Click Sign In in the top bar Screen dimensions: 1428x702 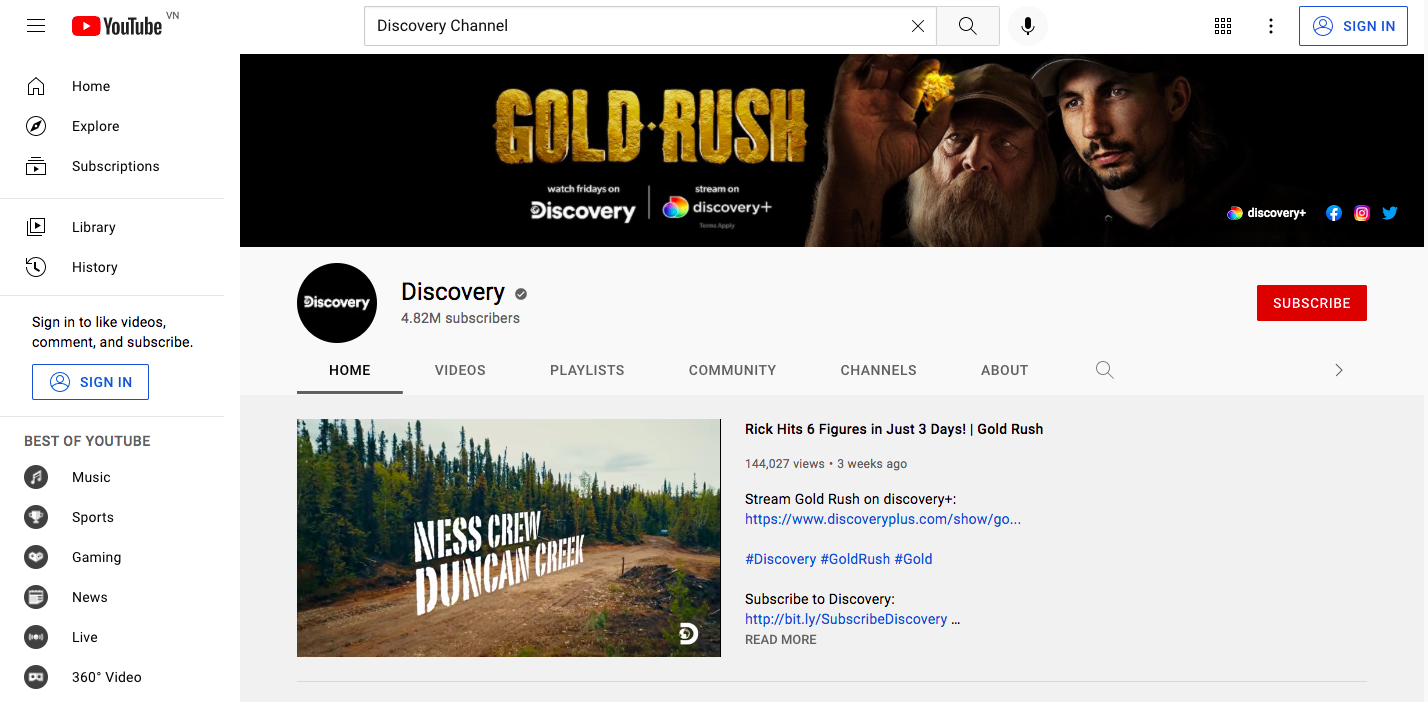coord(1353,26)
